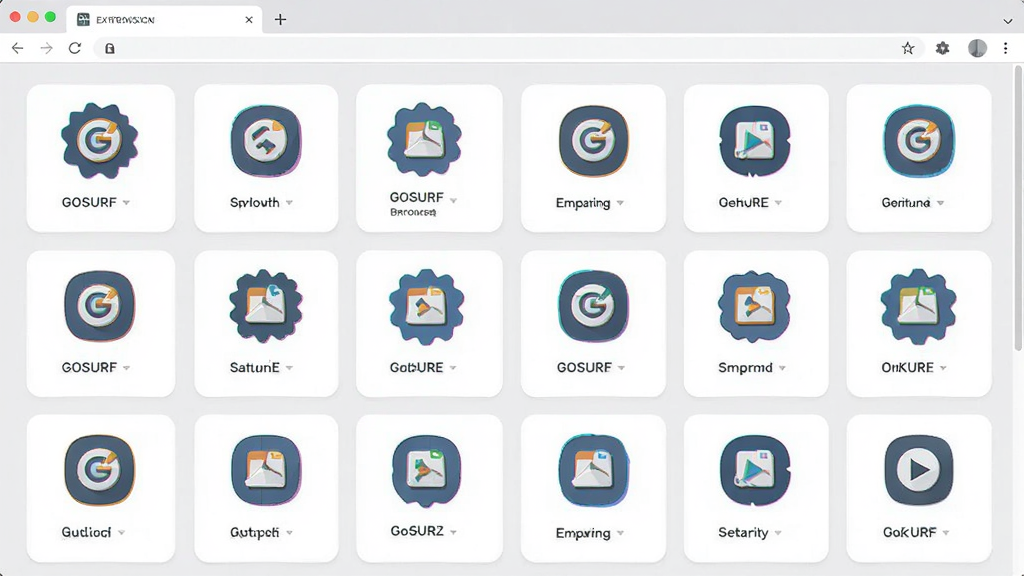The height and width of the screenshot is (576, 1024).
Task: Open the GobURE extension icon
Action: (426, 306)
